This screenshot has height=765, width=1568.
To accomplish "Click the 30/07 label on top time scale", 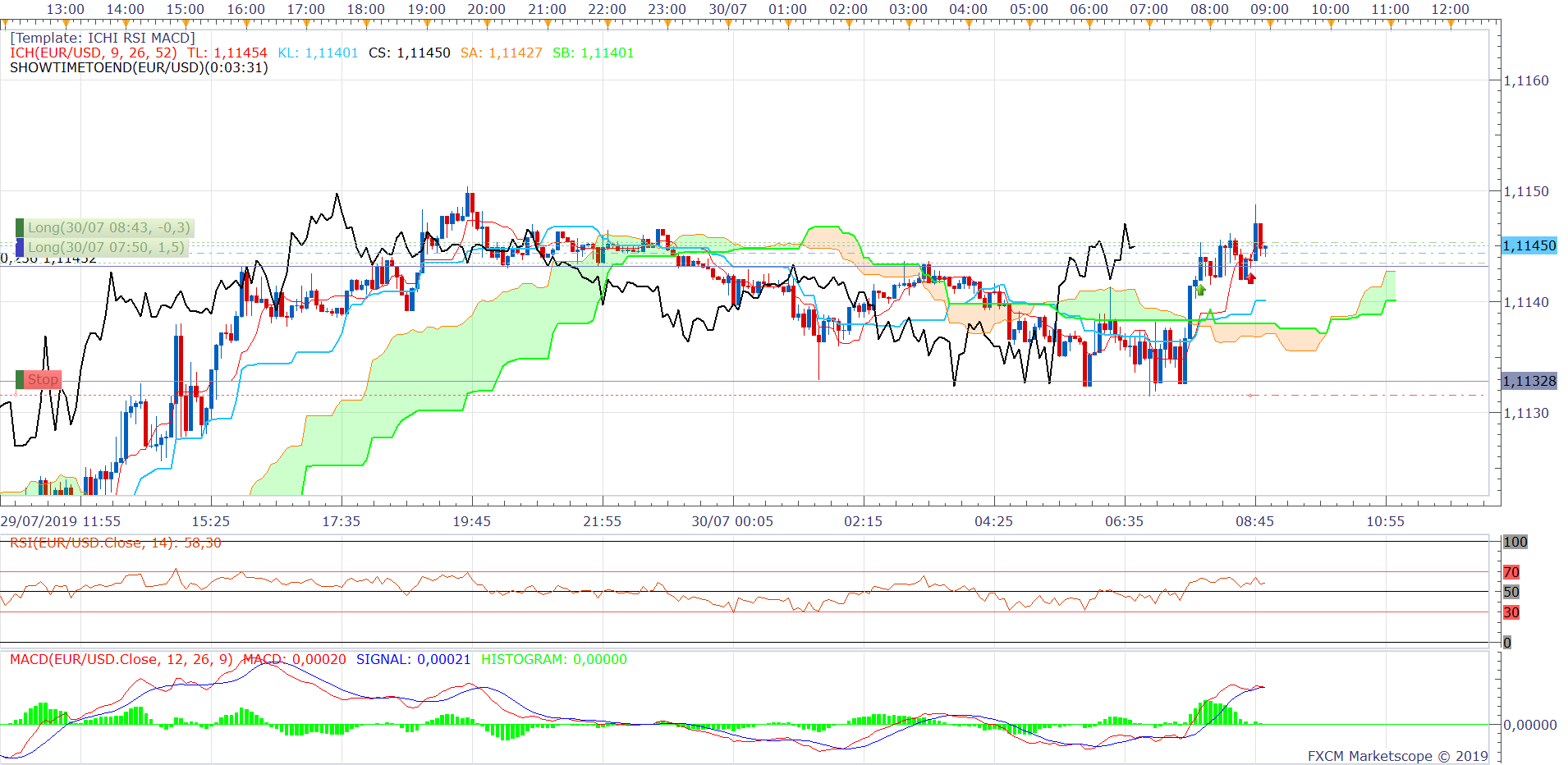I will [x=728, y=9].
